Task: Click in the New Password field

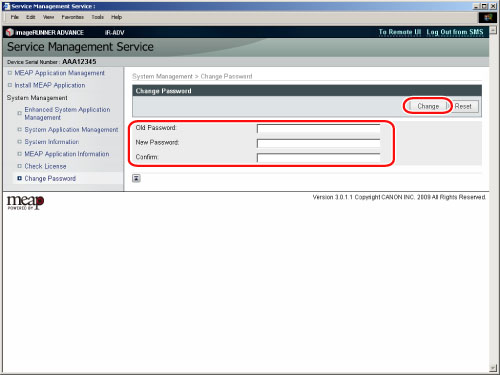Action: click(x=318, y=143)
